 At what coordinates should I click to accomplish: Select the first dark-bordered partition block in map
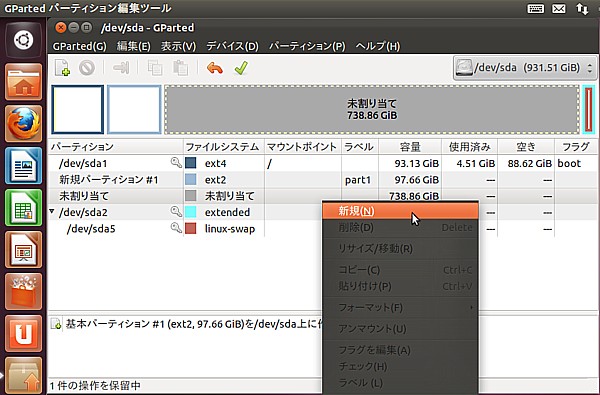(x=78, y=109)
